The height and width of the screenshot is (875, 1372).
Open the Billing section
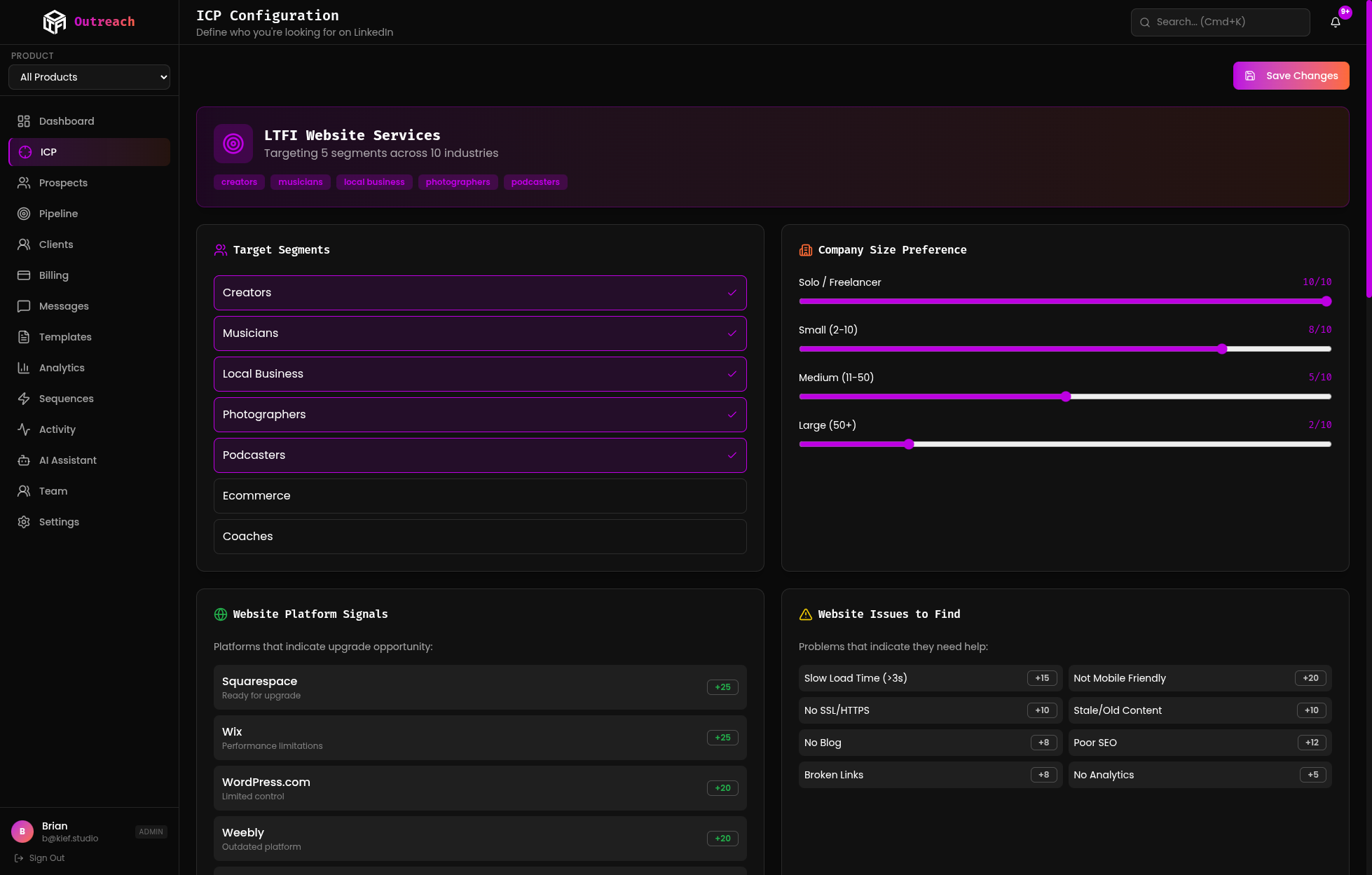click(x=53, y=275)
